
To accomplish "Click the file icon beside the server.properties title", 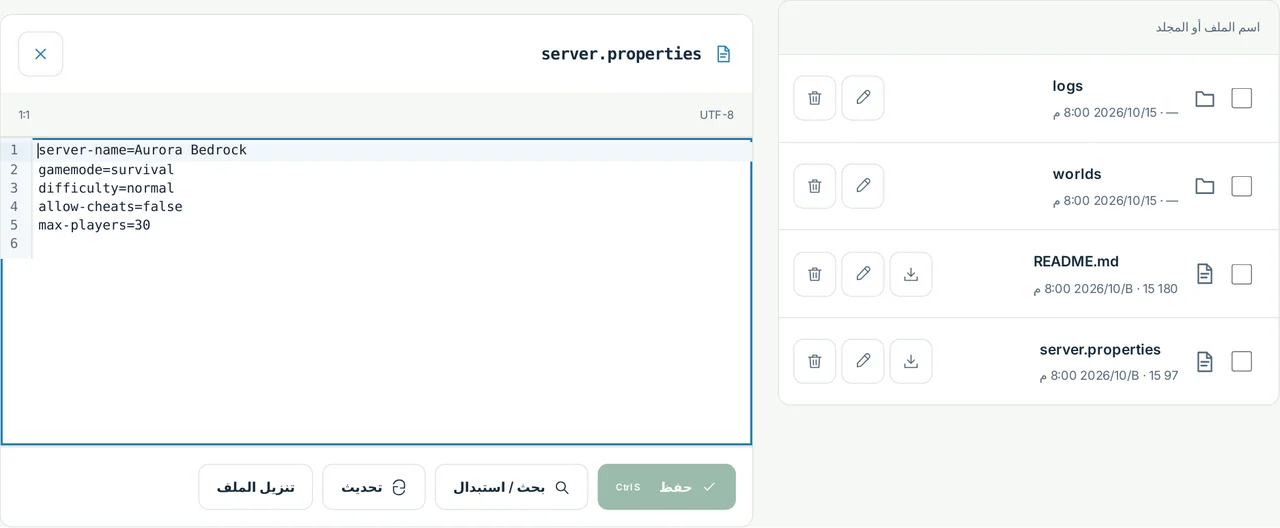I will click(723, 54).
